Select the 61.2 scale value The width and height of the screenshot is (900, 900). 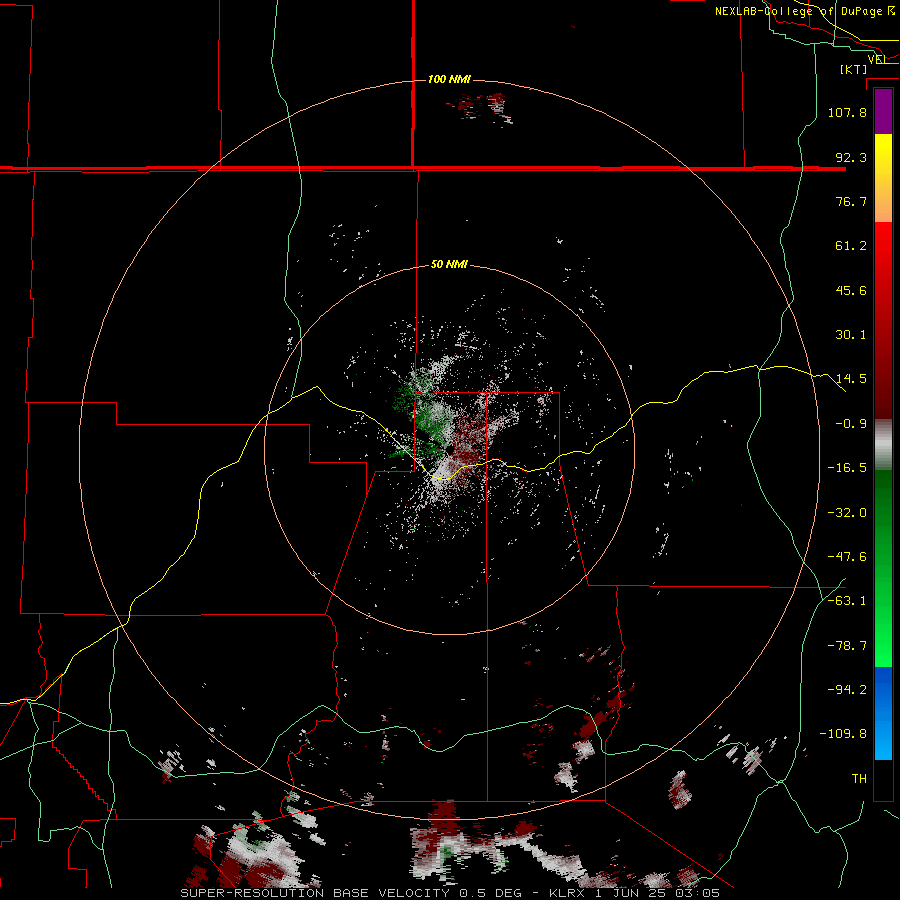point(851,246)
